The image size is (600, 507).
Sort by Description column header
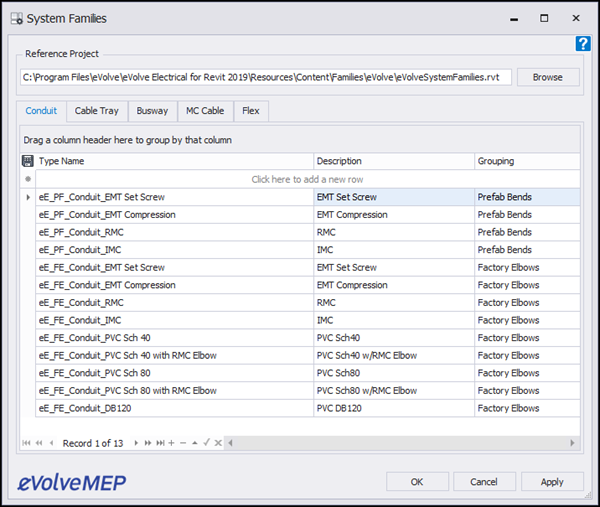click(394, 161)
